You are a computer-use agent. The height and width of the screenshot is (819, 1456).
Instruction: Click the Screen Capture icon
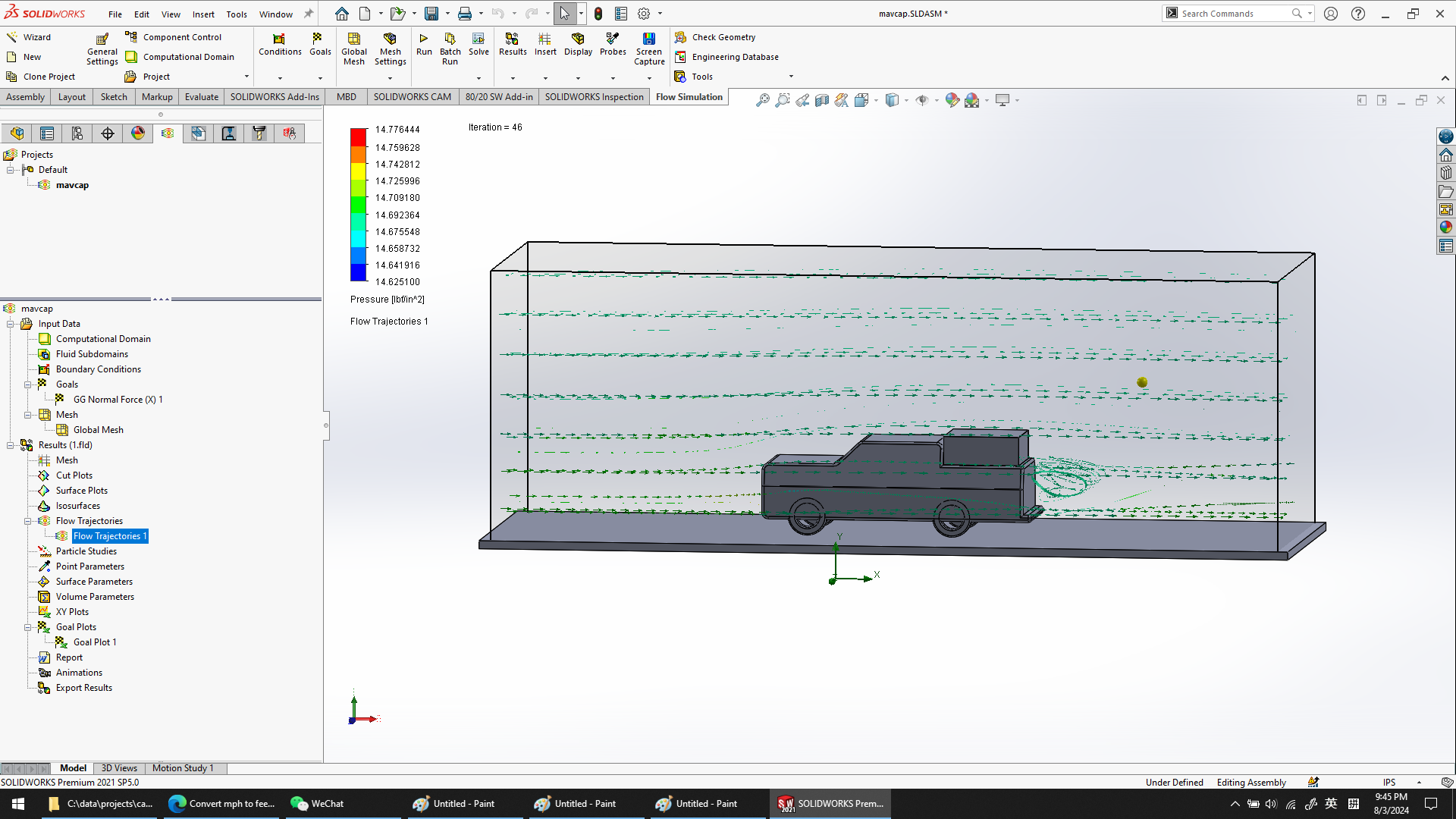(649, 49)
